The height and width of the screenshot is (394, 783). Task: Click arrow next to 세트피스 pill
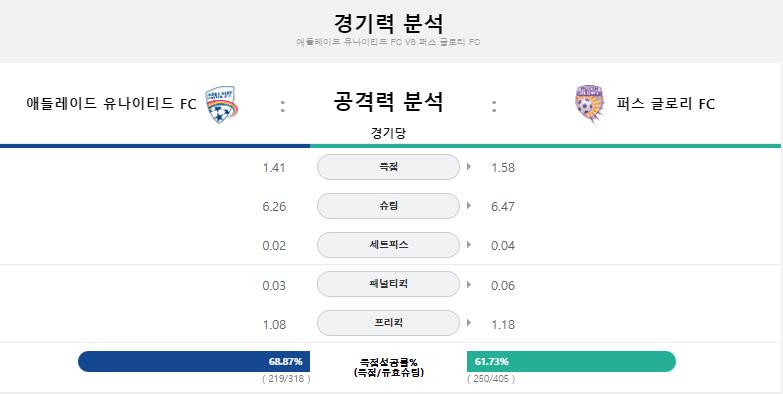click(x=469, y=245)
